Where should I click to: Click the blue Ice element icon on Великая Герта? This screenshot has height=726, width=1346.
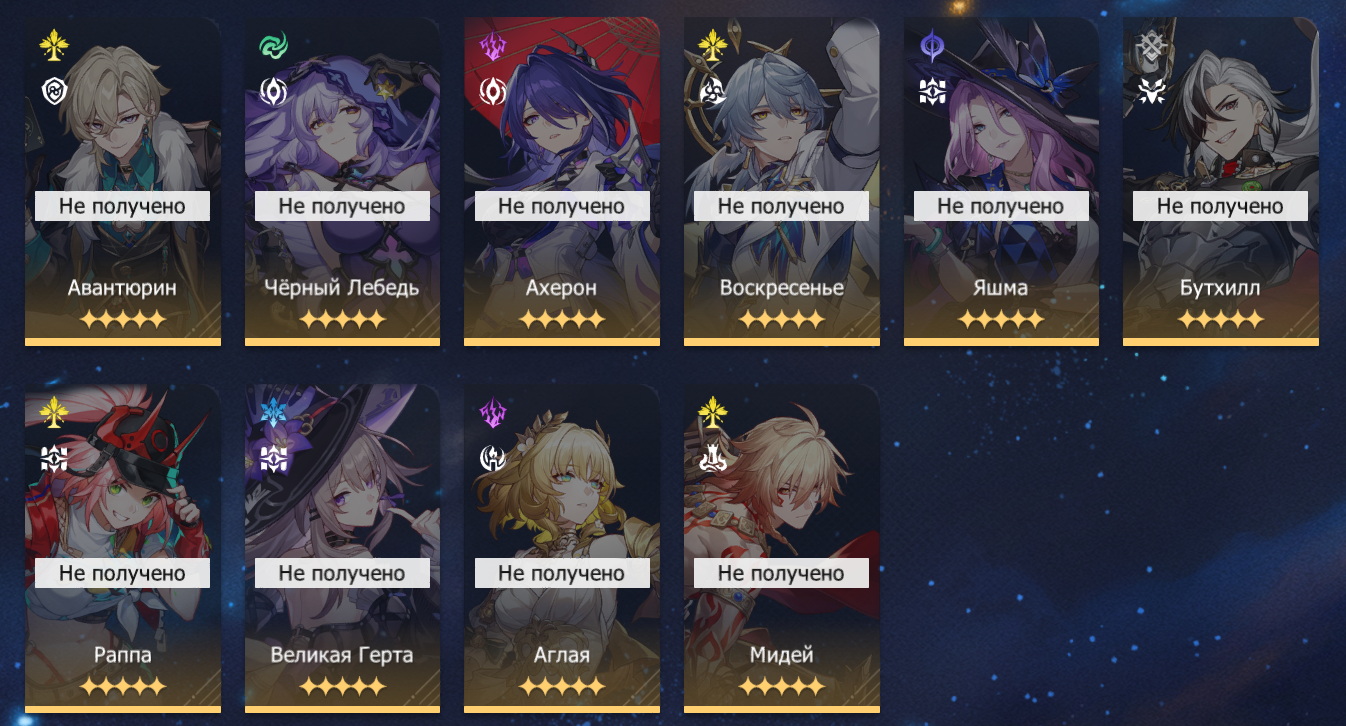(x=273, y=412)
